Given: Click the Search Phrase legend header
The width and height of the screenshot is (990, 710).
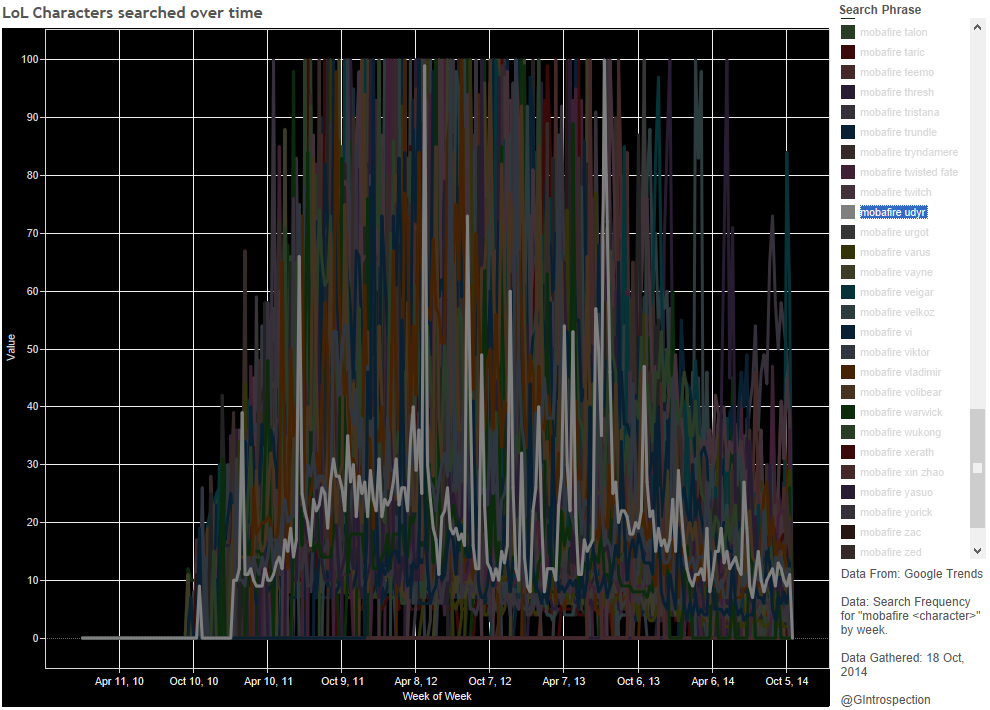Looking at the screenshot, I should (x=880, y=10).
